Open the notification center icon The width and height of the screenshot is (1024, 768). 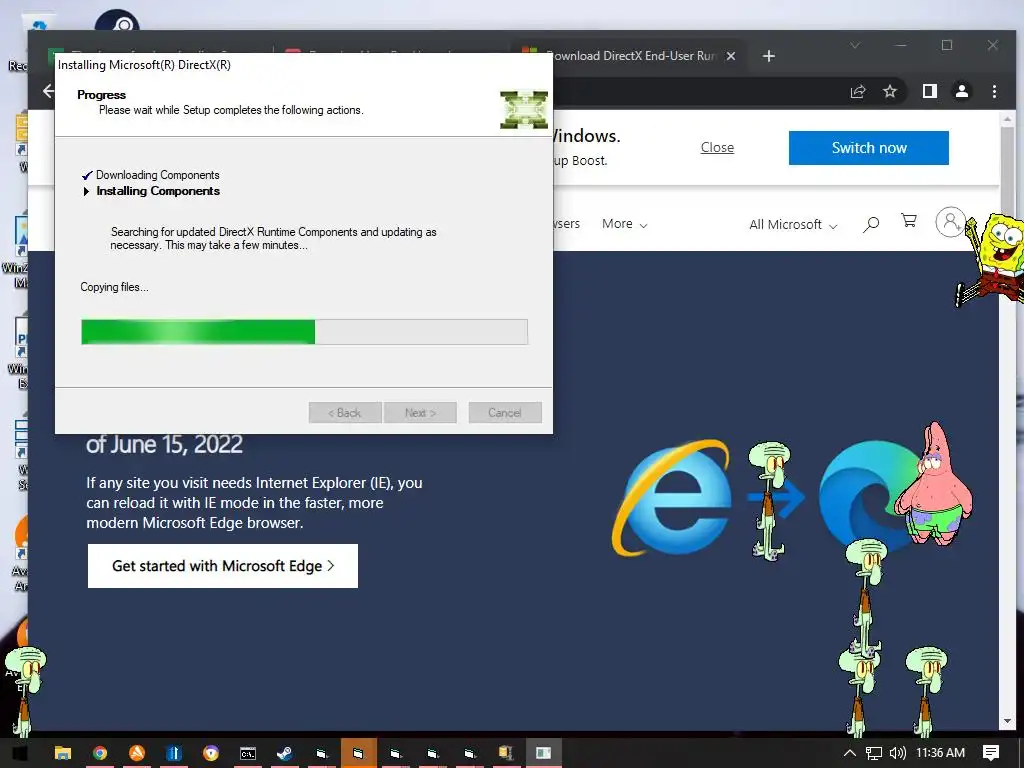(x=991, y=753)
